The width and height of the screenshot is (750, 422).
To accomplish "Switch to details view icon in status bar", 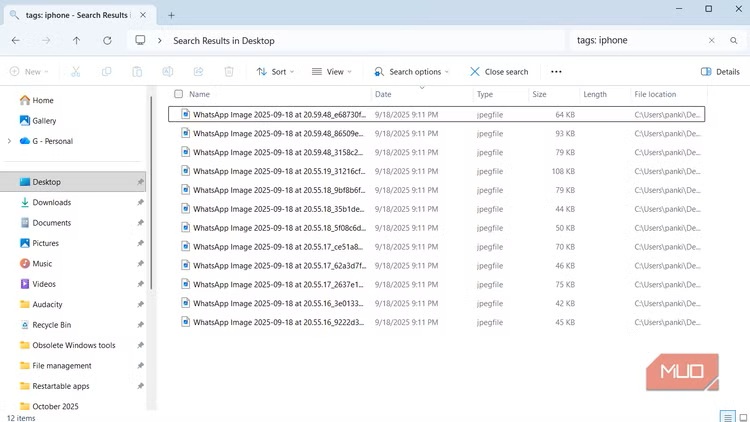I will coord(727,416).
